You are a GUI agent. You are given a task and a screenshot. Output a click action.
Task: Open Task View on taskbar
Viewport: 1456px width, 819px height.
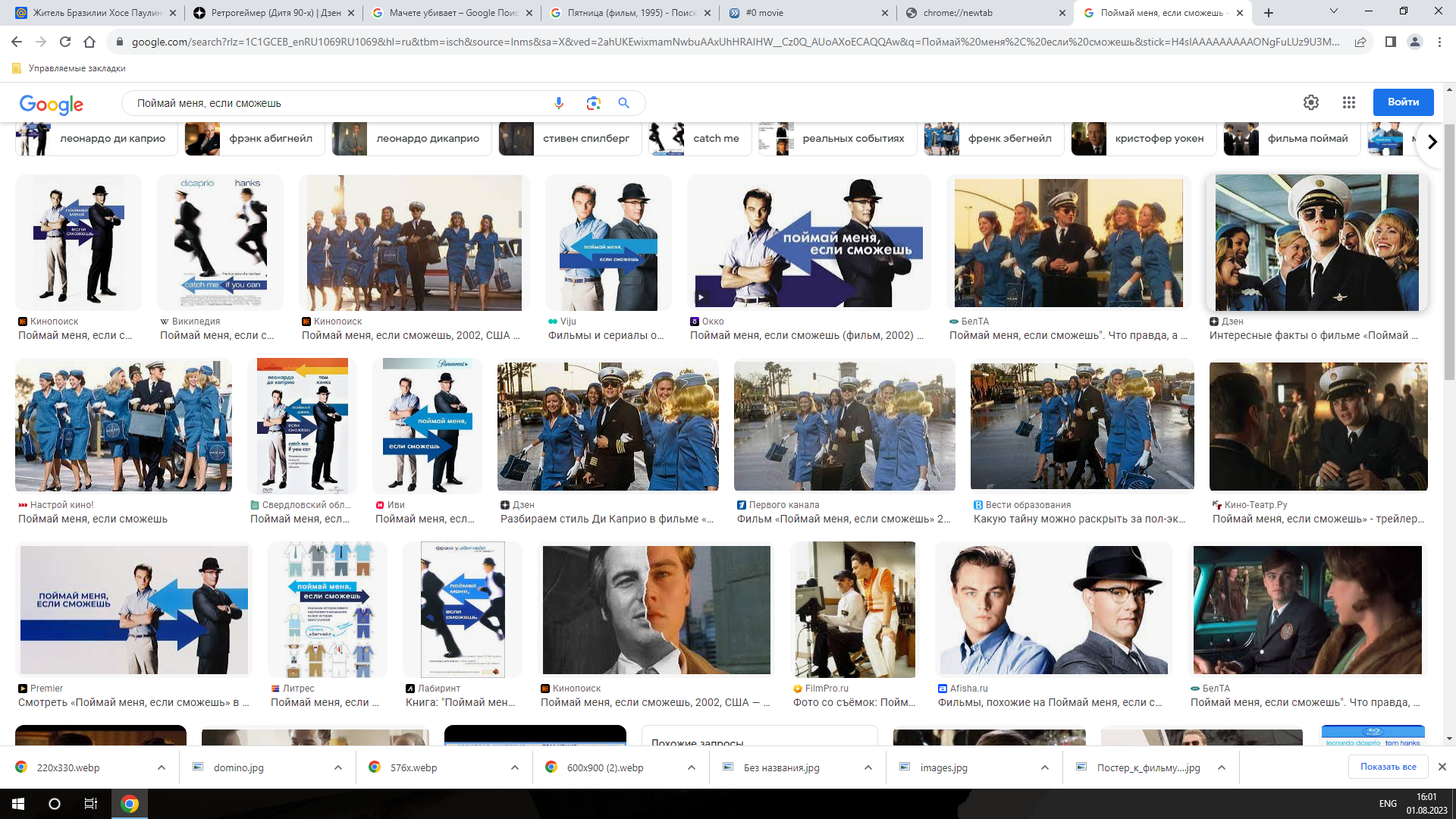click(91, 804)
